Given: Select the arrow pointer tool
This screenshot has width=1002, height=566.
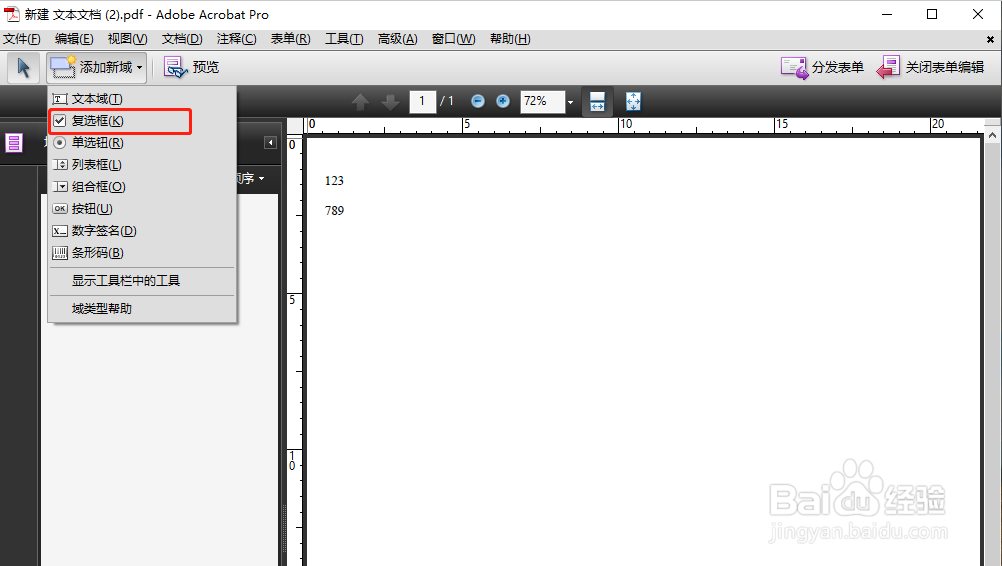Looking at the screenshot, I should point(24,68).
